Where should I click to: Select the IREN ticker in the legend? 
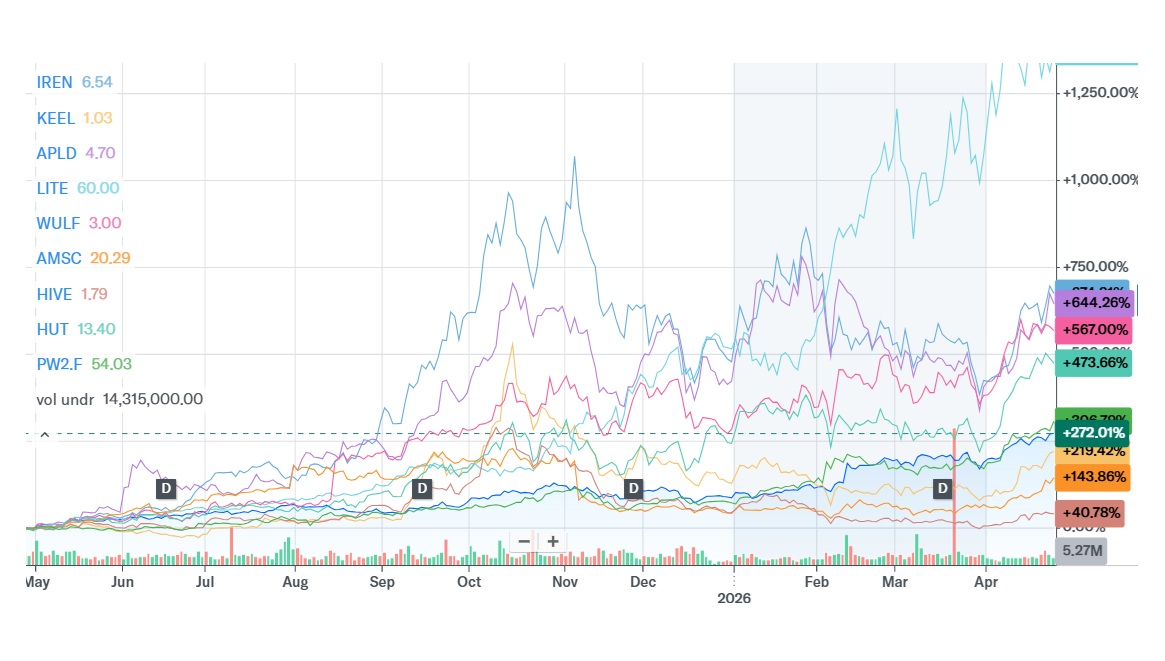point(54,82)
